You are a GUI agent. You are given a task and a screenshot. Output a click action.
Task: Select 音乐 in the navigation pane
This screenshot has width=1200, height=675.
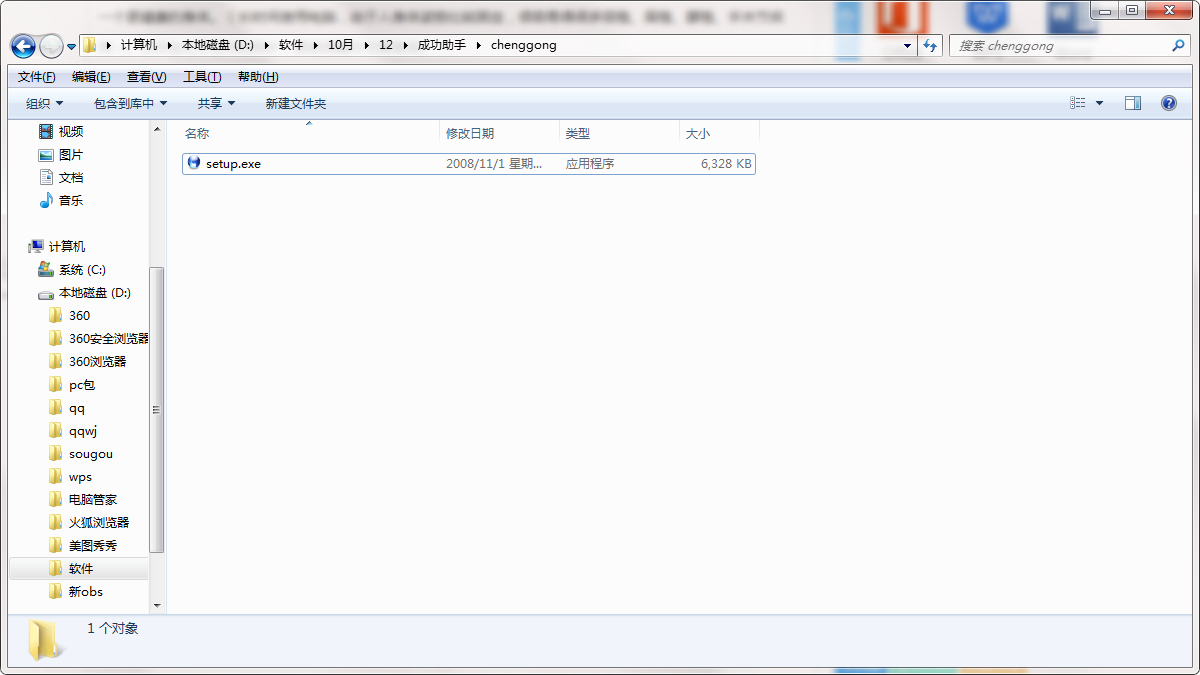[x=71, y=200]
